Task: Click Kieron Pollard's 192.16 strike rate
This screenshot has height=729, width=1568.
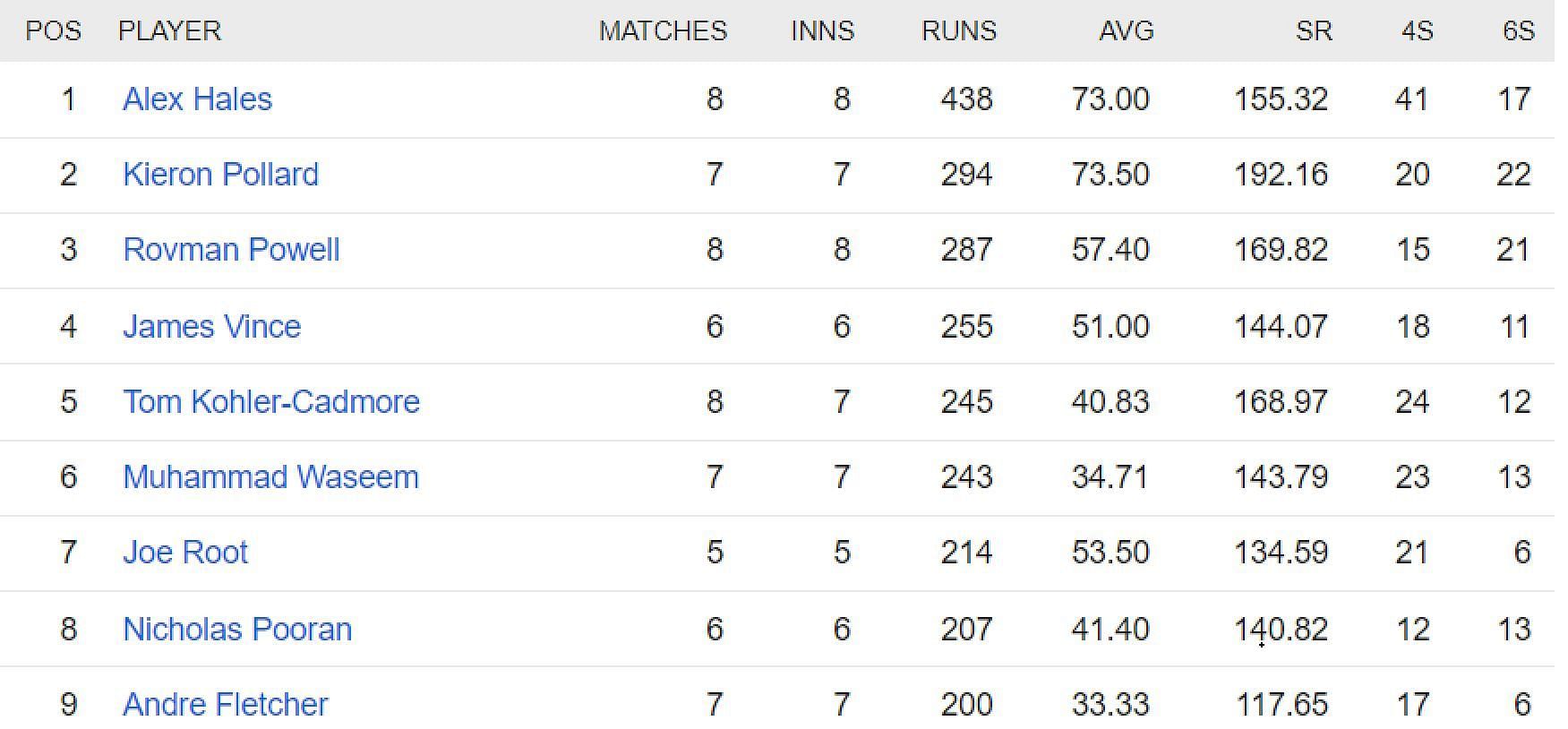Action: click(1281, 174)
